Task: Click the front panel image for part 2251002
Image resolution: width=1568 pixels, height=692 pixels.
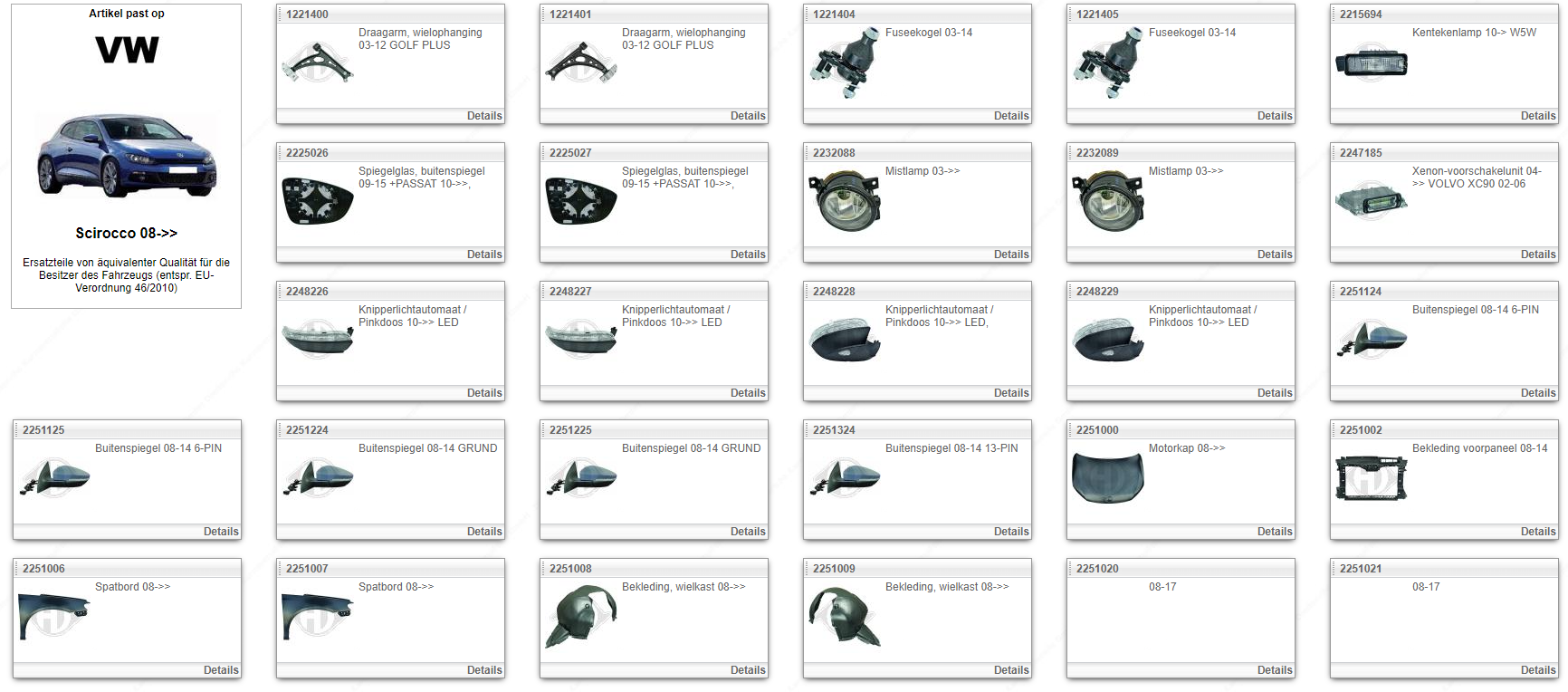Action: [x=1371, y=478]
